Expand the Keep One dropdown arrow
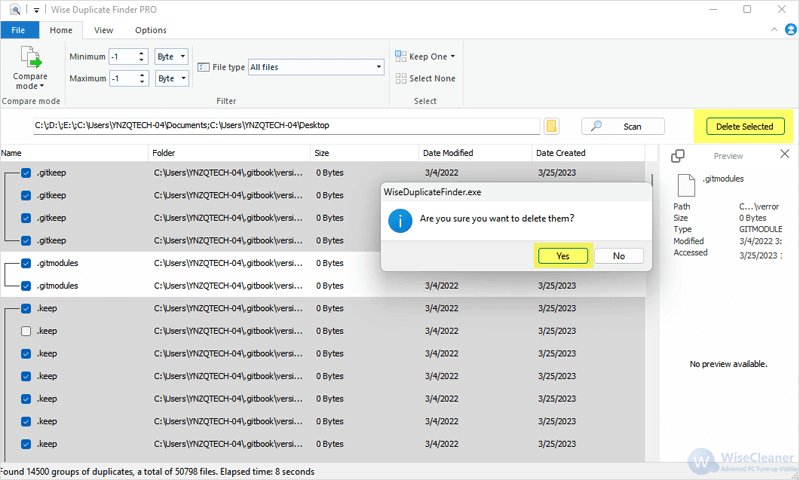800x480 pixels. click(x=453, y=56)
